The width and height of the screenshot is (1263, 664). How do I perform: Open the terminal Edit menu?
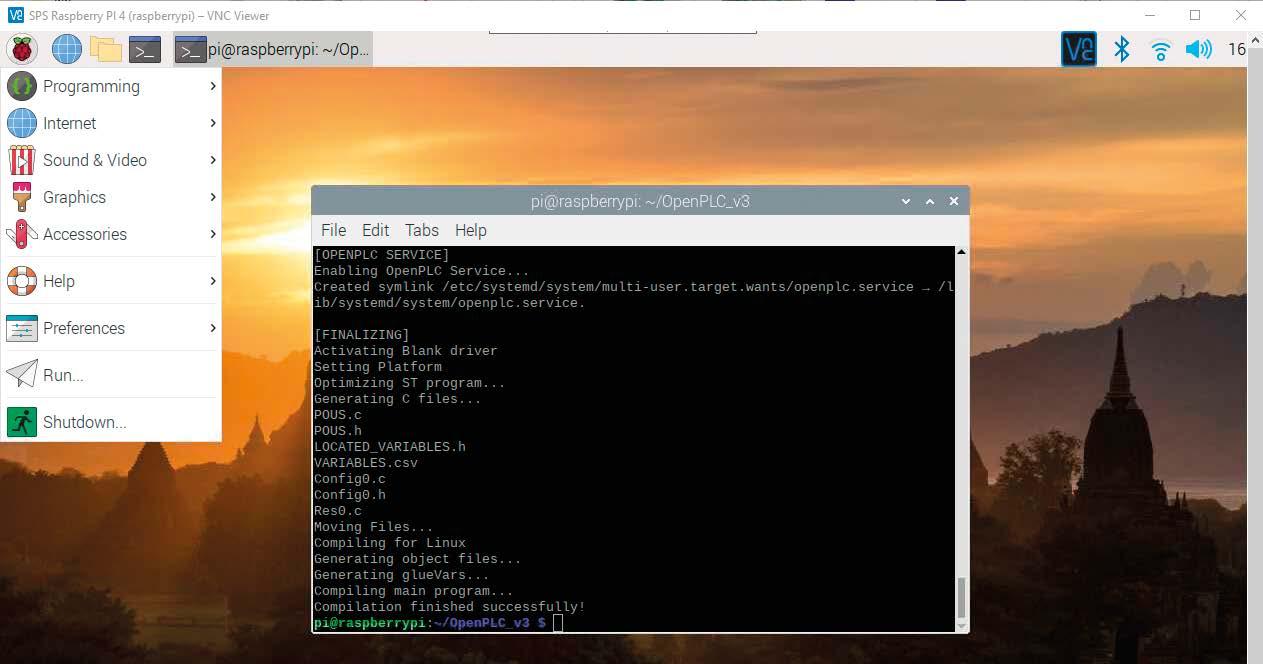coord(375,230)
